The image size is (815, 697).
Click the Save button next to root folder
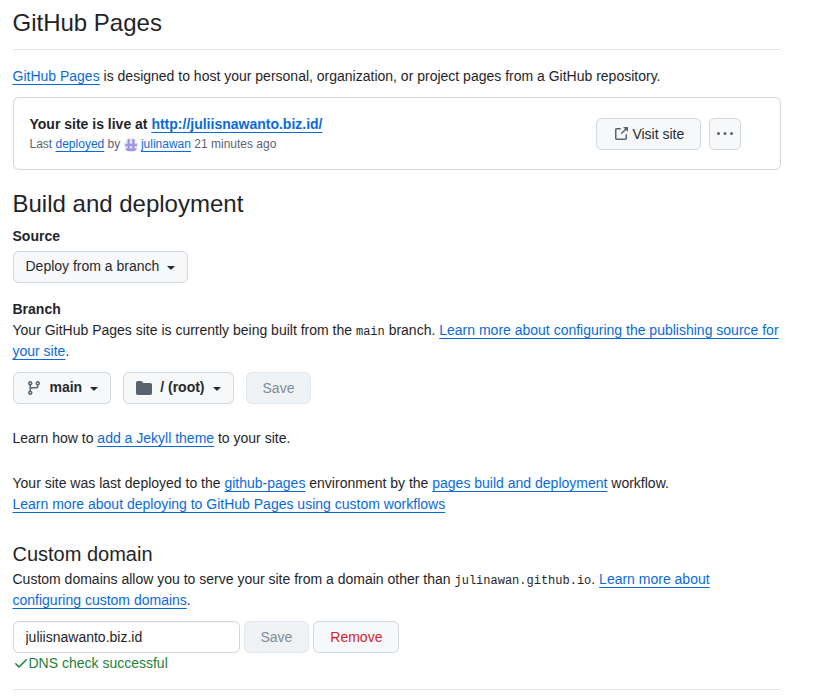(x=279, y=388)
